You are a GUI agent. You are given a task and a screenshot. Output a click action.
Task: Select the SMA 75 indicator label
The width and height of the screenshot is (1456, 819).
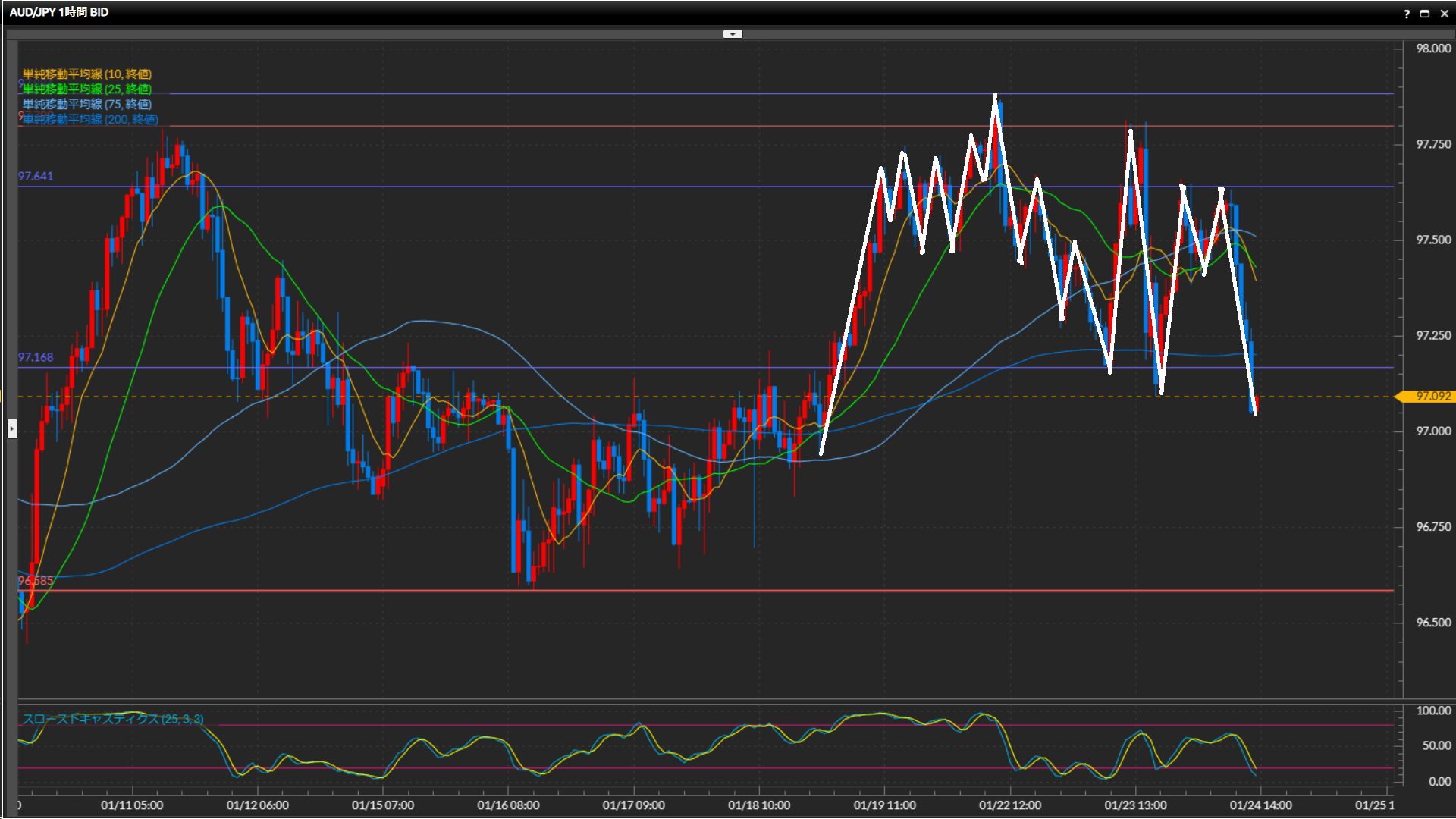tap(86, 104)
